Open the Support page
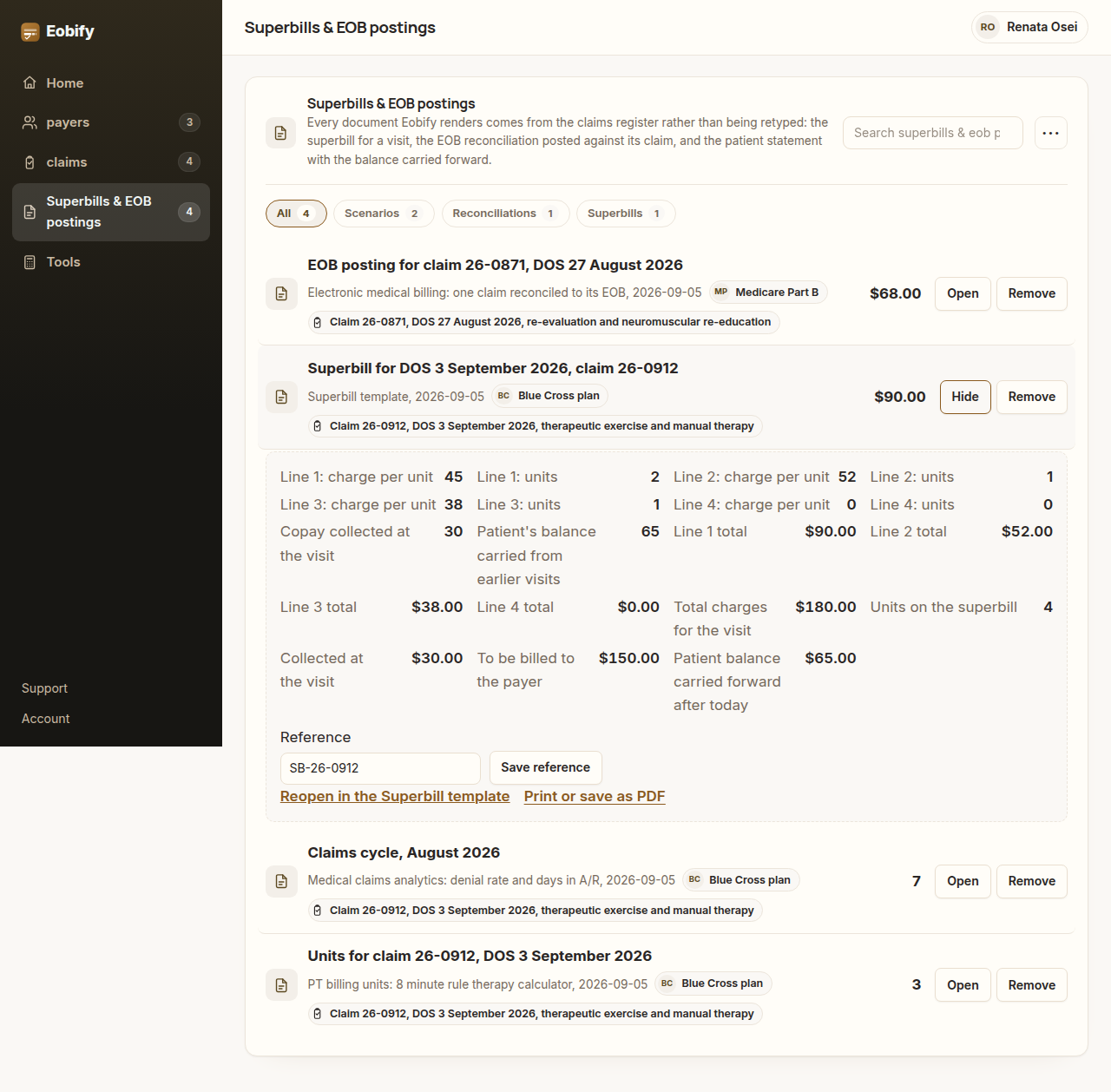Screen dimensions: 1111x1092 [x=44, y=688]
